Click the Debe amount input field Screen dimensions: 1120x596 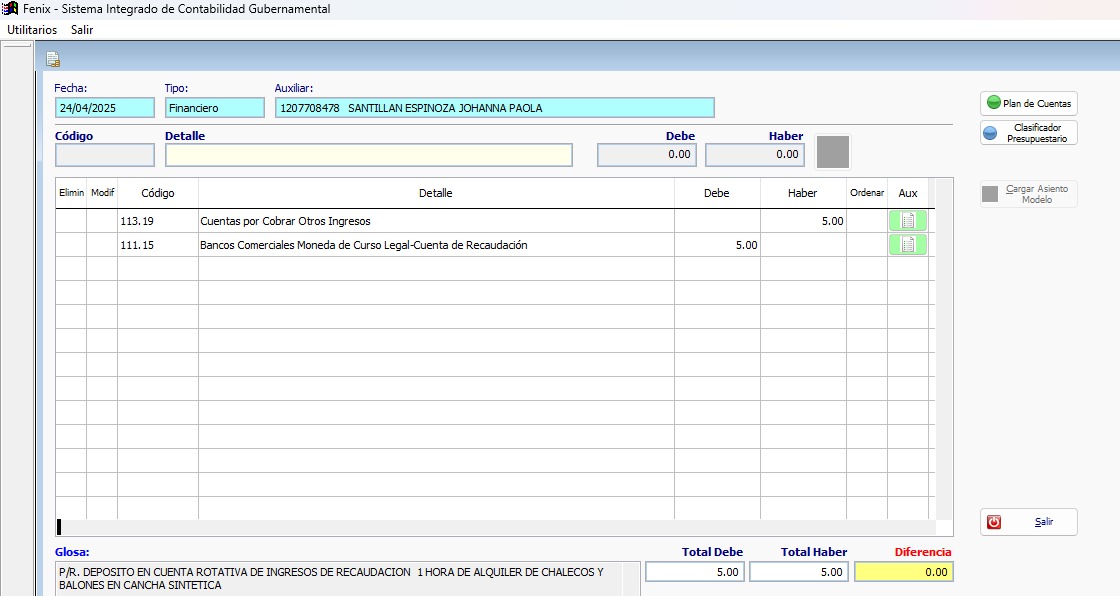[647, 155]
